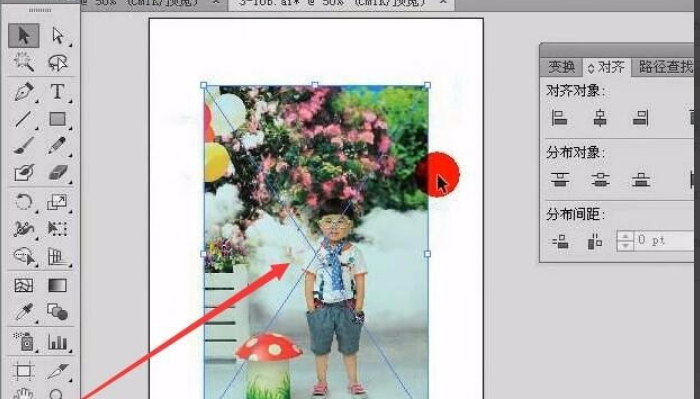
Task: Click Horizontal Align Left under 对齐对象
Action: coord(559,118)
